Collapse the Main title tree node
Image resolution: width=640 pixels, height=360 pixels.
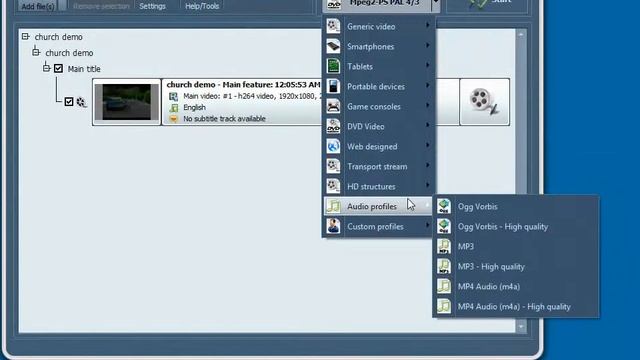pyautogui.click(x=47, y=68)
